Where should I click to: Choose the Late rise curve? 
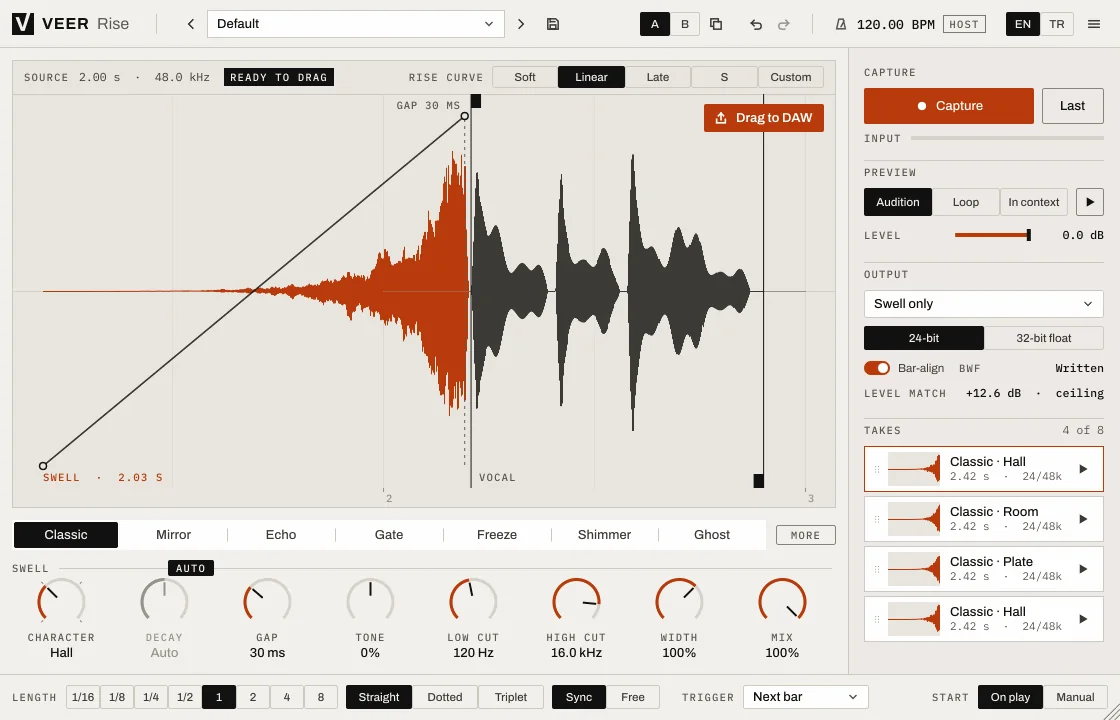[658, 77]
